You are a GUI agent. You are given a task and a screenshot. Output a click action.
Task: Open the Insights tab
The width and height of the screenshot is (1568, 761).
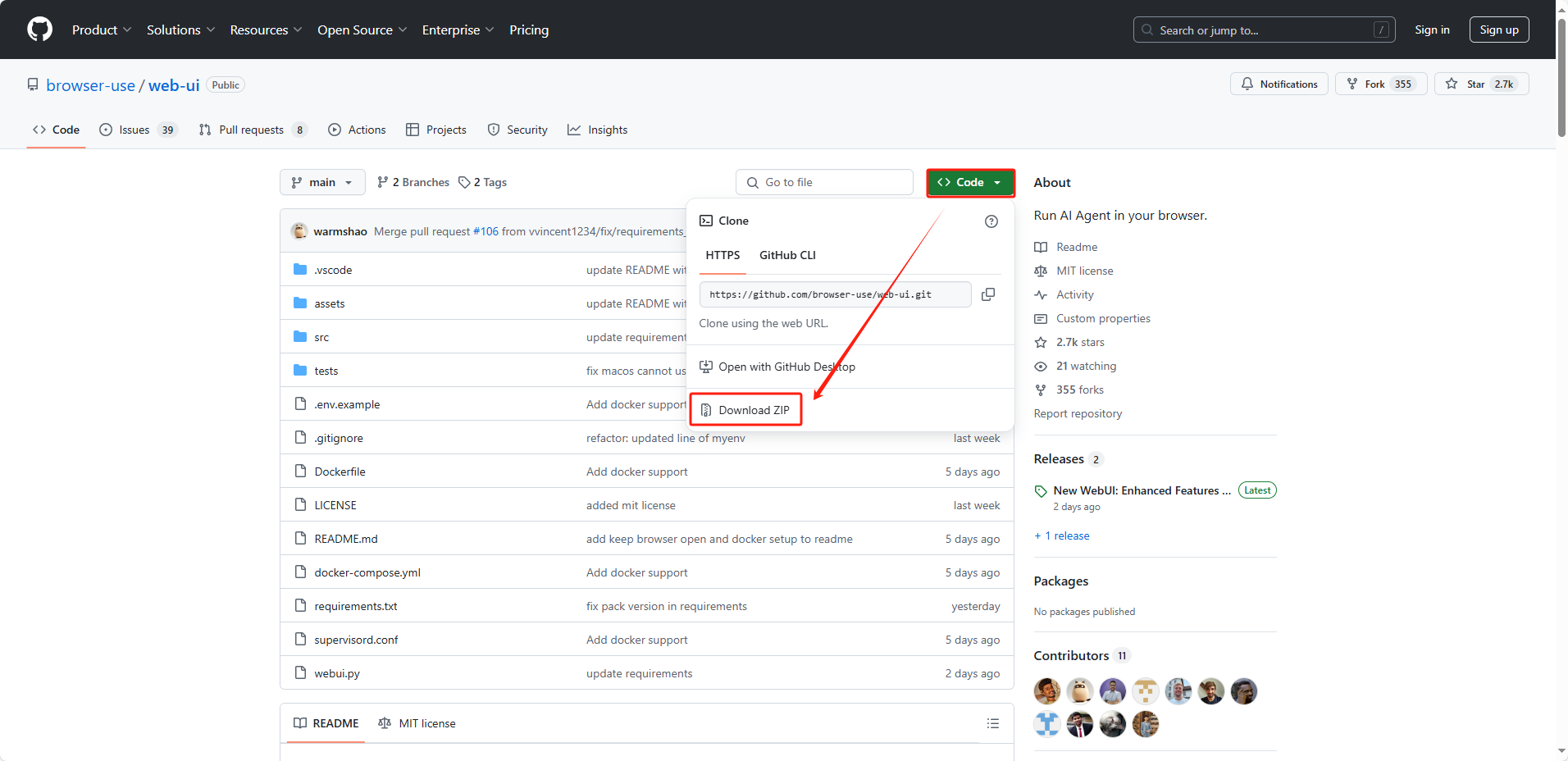[x=598, y=130]
